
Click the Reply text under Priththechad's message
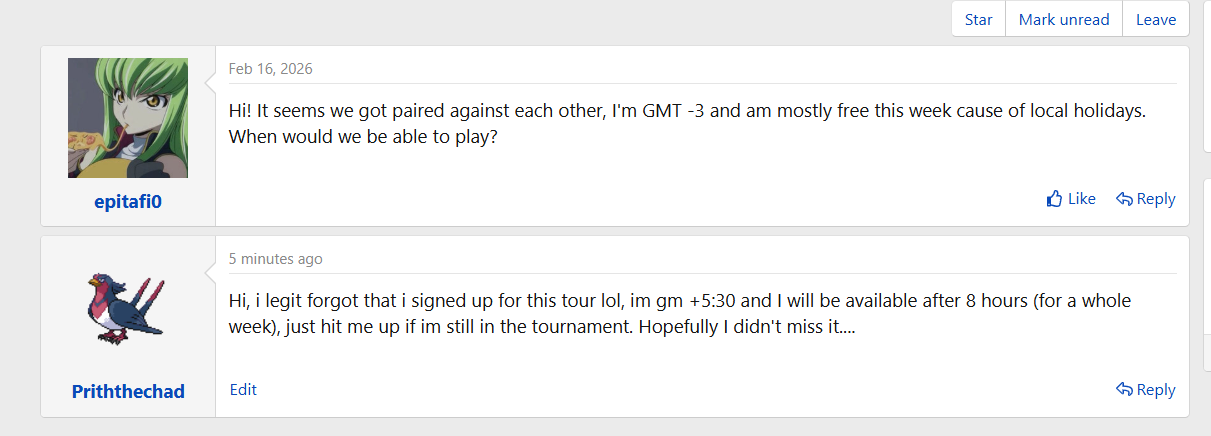pyautogui.click(x=1156, y=390)
